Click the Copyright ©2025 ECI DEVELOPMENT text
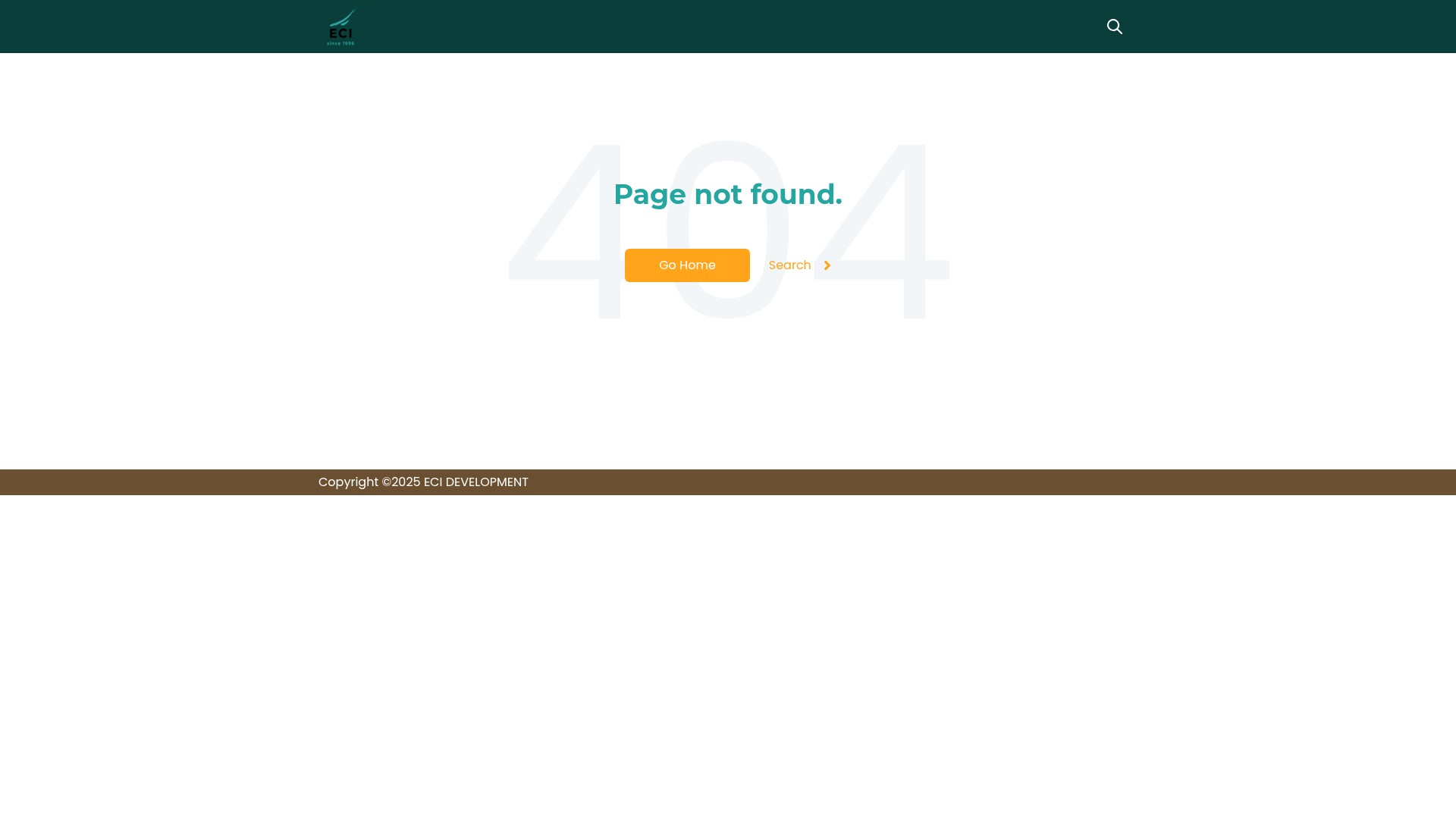The width and height of the screenshot is (1456, 819). tap(423, 482)
